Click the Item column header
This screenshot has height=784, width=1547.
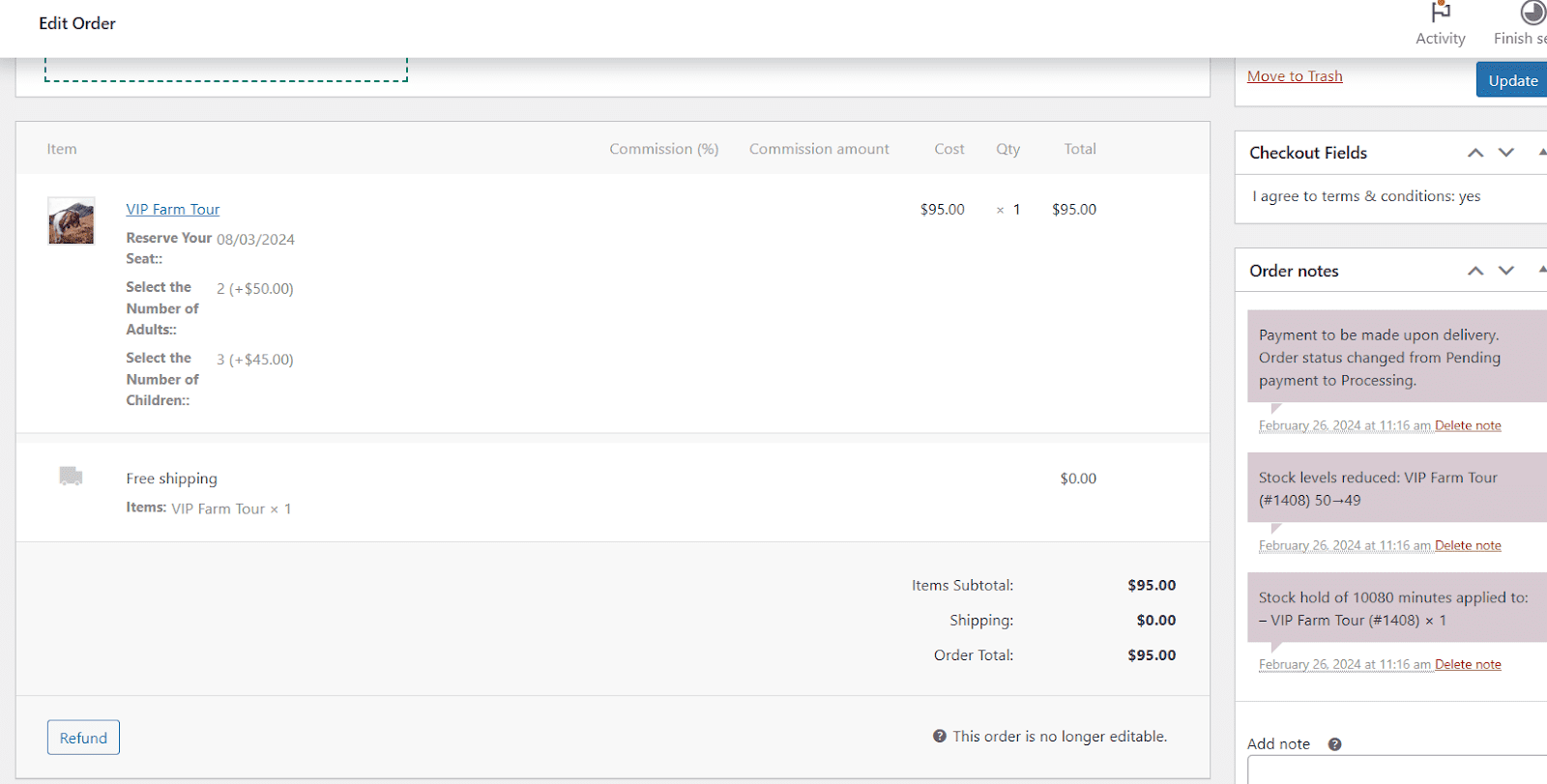[62, 149]
